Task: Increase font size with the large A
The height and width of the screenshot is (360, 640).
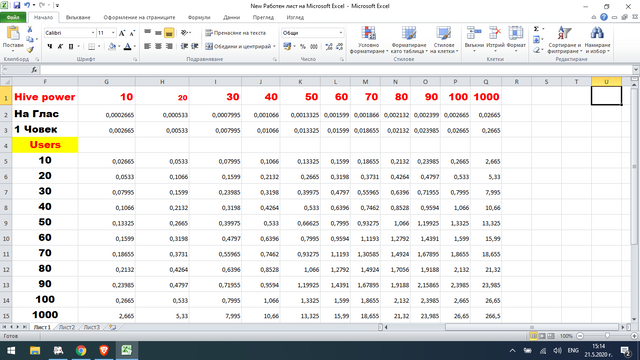Action: tap(122, 33)
